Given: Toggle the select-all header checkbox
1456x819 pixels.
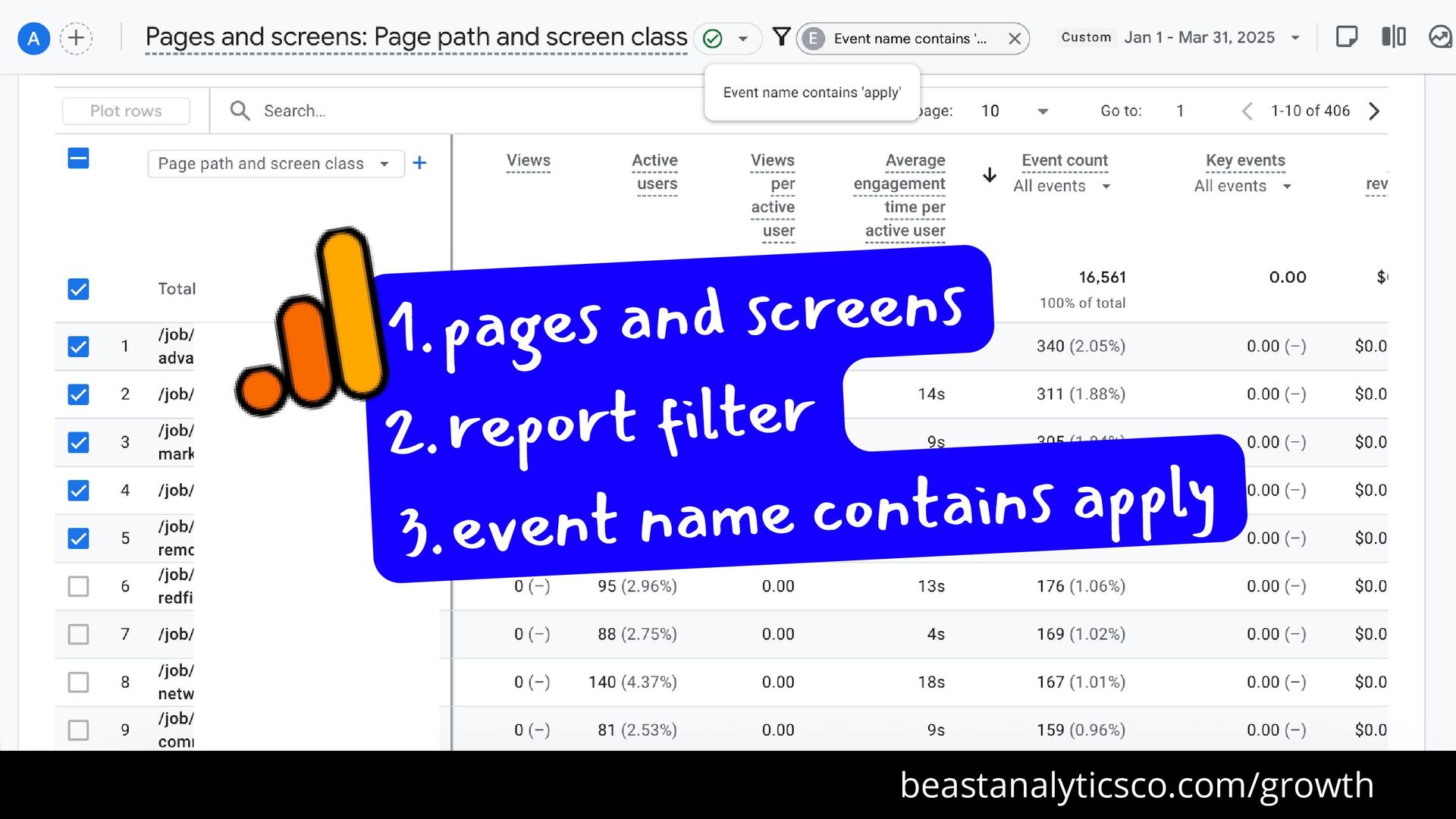Looking at the screenshot, I should point(78,158).
